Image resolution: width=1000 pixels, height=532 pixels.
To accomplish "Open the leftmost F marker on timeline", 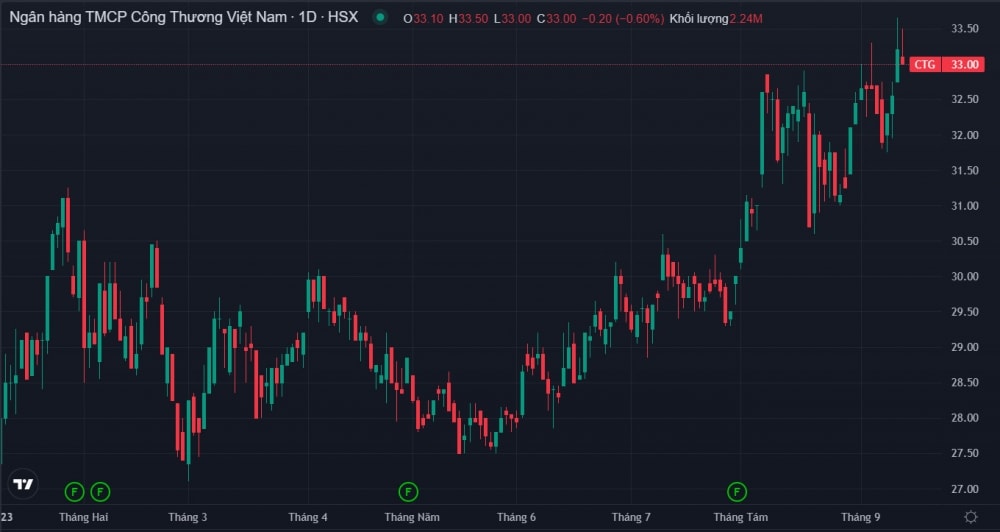I will coord(75,492).
